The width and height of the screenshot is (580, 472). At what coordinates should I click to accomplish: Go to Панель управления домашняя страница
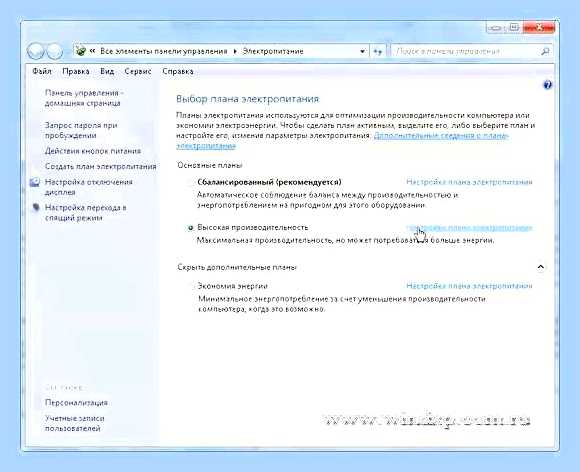click(x=84, y=98)
